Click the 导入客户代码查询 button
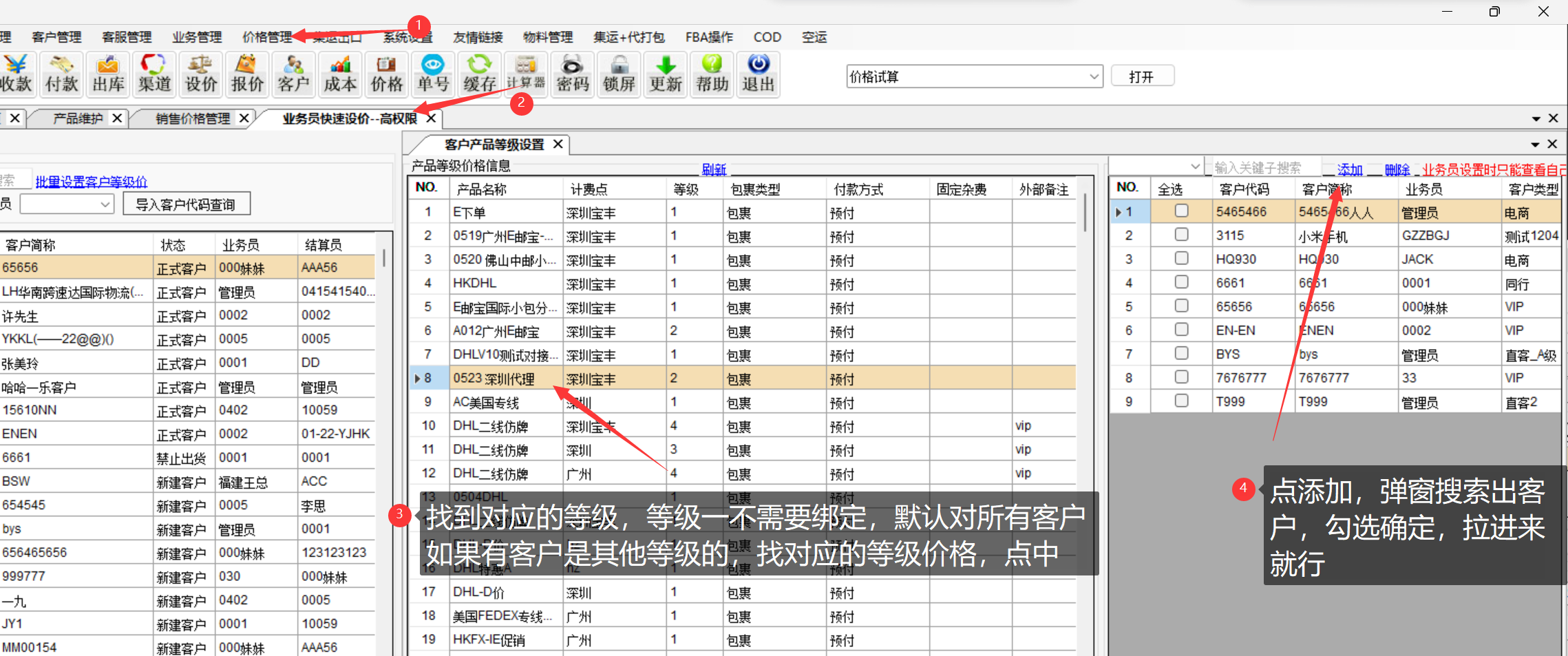 [186, 204]
